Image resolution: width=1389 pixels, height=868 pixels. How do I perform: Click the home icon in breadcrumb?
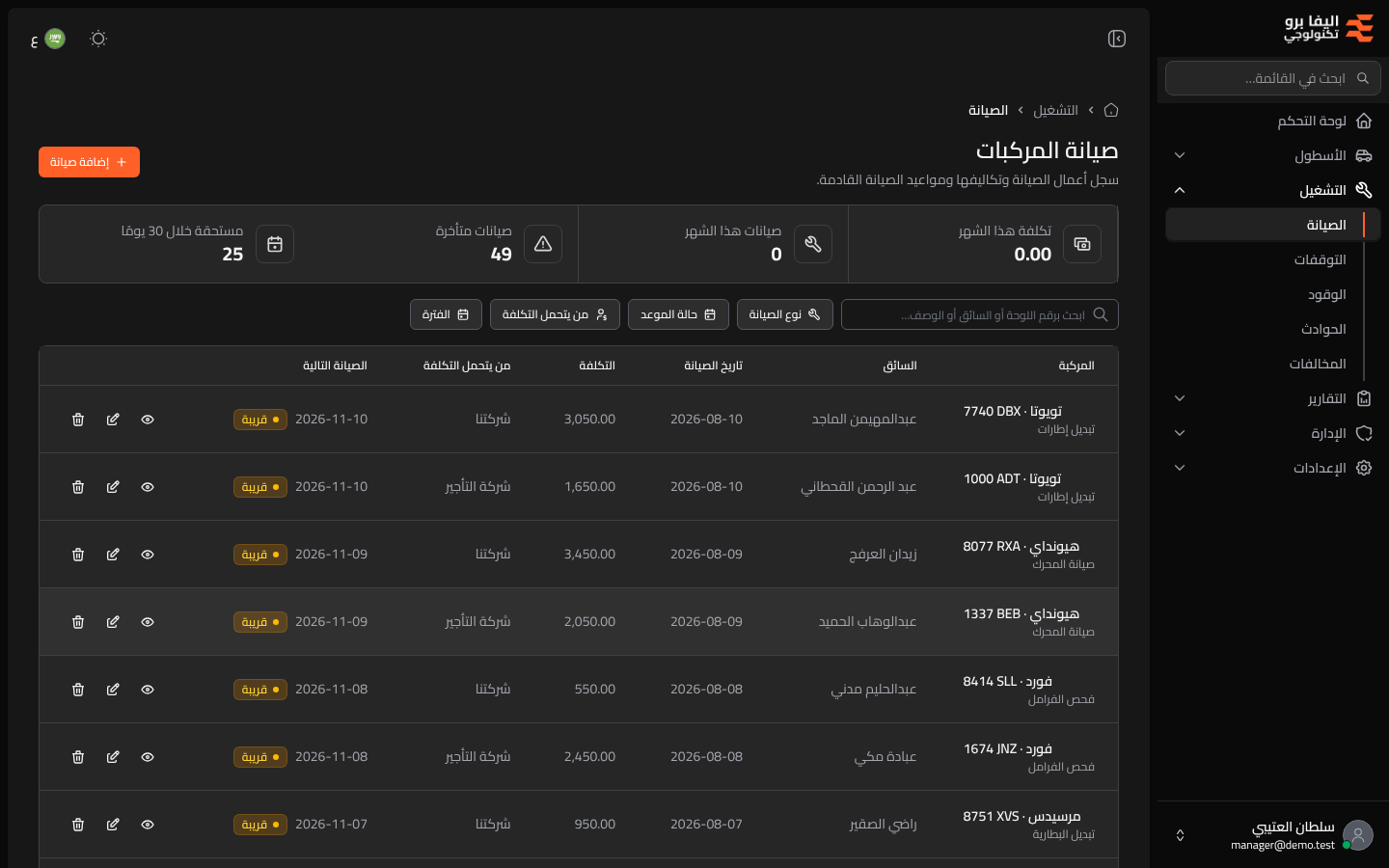[x=1111, y=110]
